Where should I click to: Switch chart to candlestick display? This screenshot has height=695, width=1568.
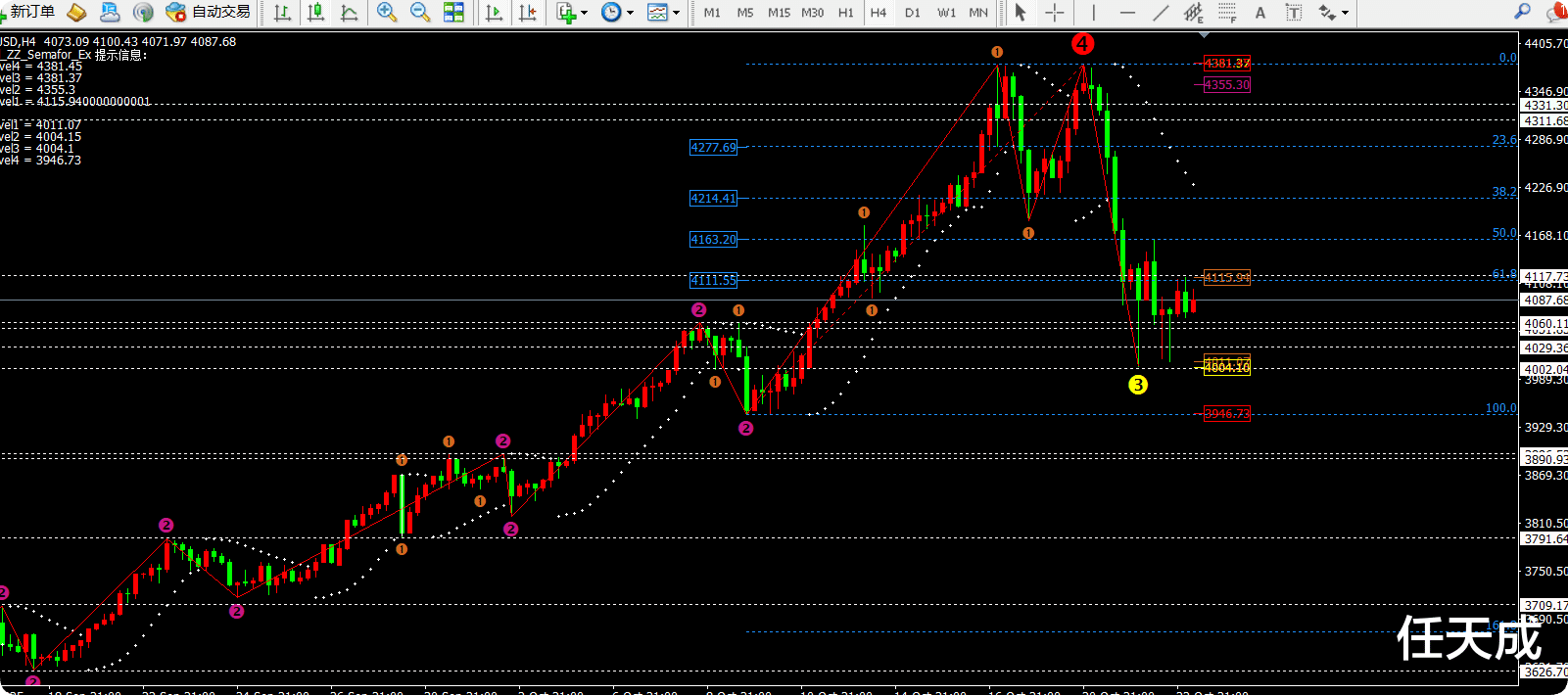coord(315,12)
